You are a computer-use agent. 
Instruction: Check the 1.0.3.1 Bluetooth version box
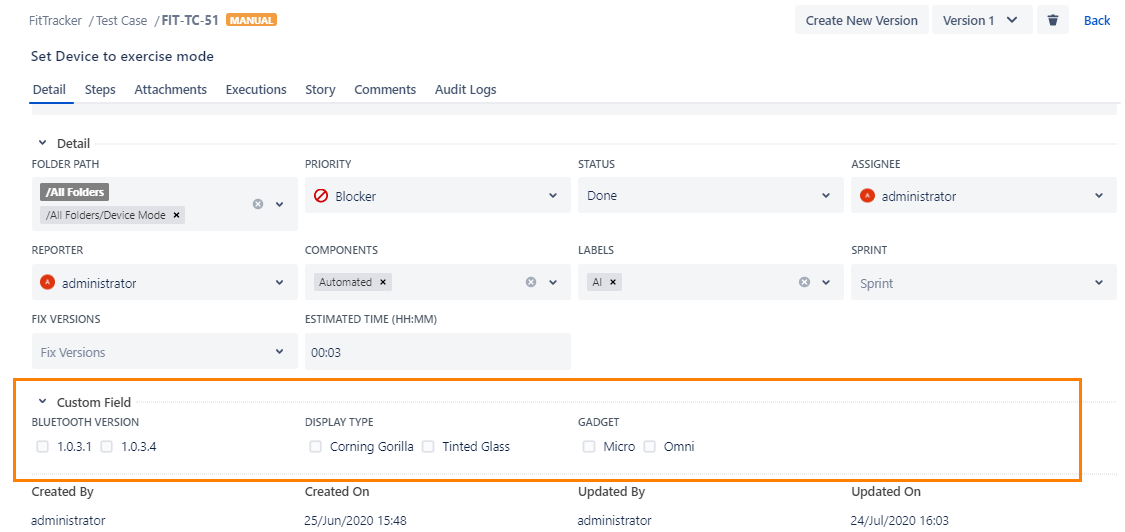point(43,447)
